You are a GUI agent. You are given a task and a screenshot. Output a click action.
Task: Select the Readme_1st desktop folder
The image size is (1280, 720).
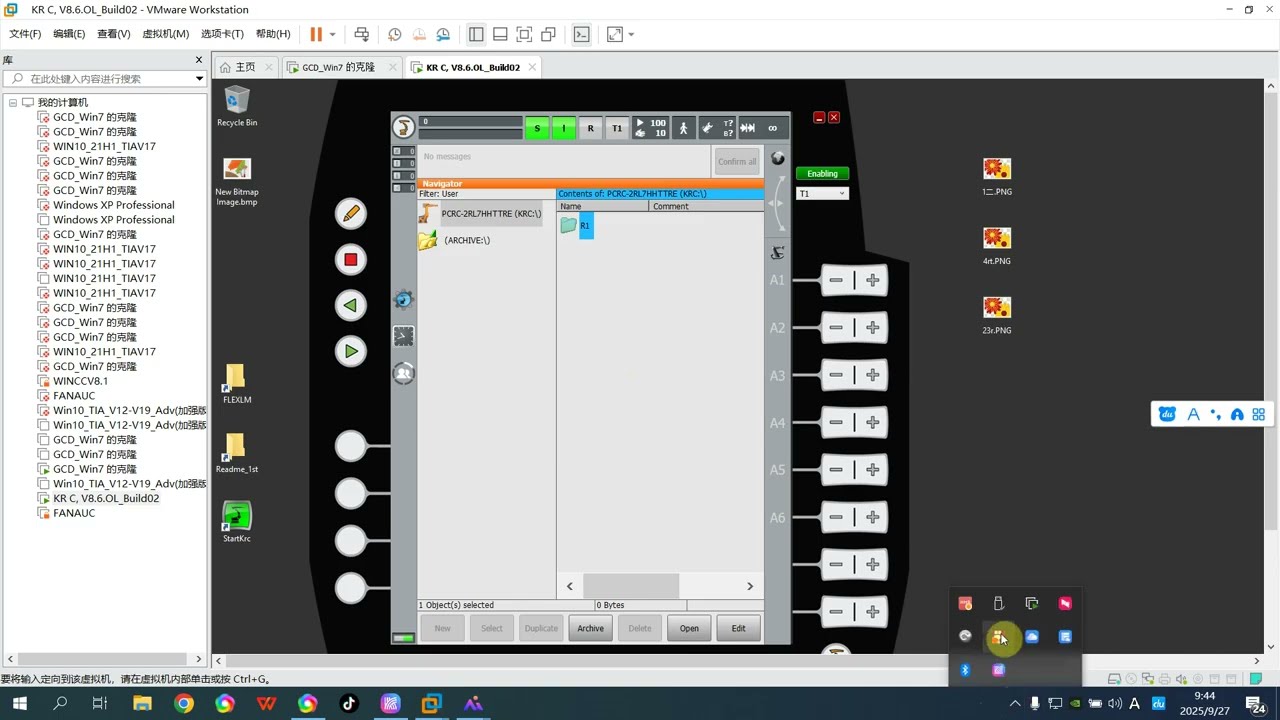237,453
